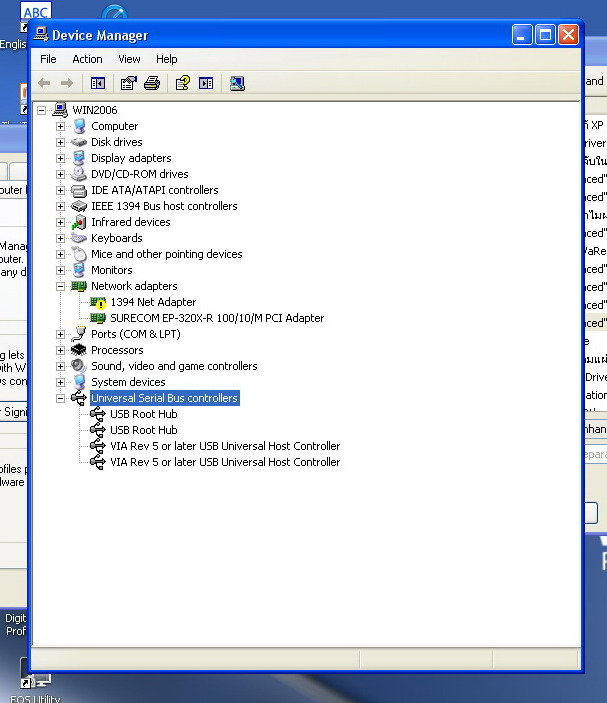Click the Back arrow toolbar icon
607x703 pixels.
point(44,83)
